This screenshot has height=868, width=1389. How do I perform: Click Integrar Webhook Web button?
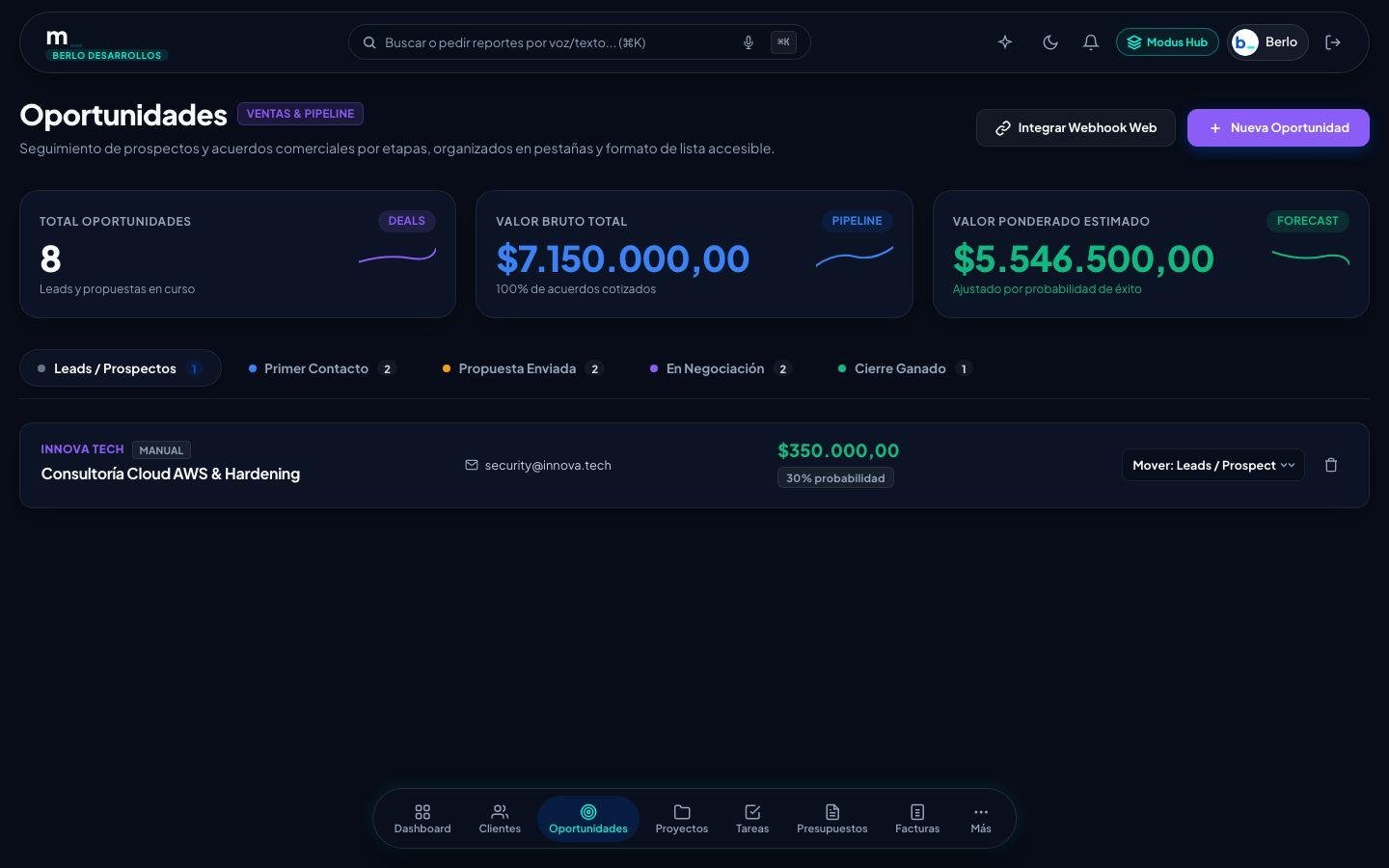pyautogui.click(x=1076, y=127)
